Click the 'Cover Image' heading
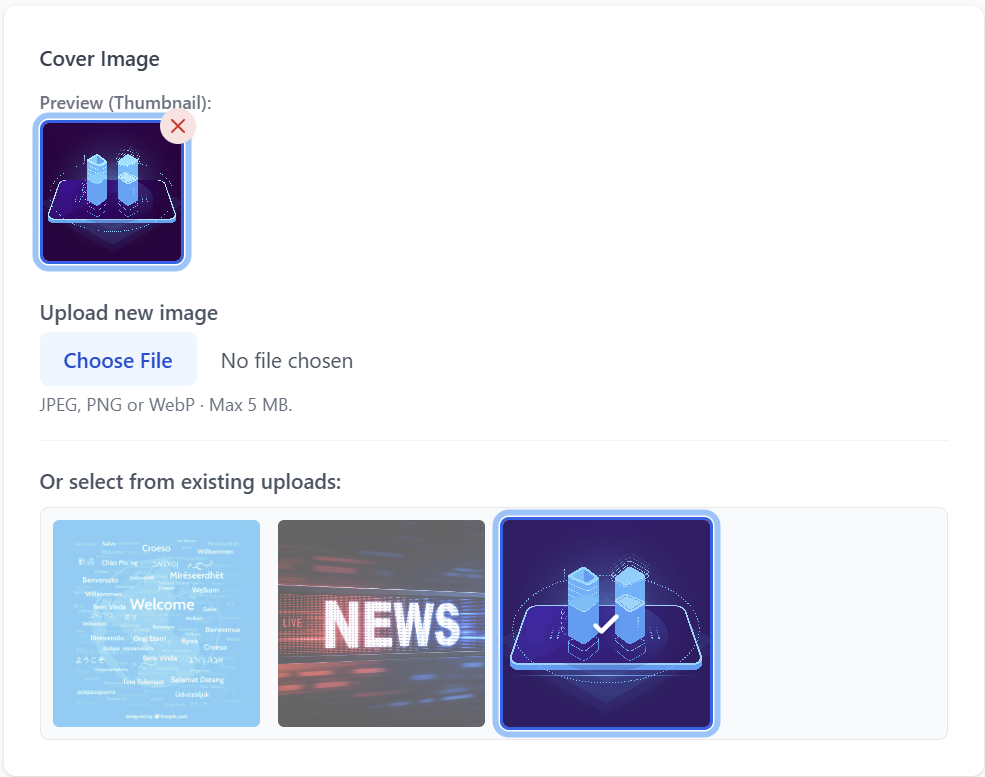 (99, 59)
